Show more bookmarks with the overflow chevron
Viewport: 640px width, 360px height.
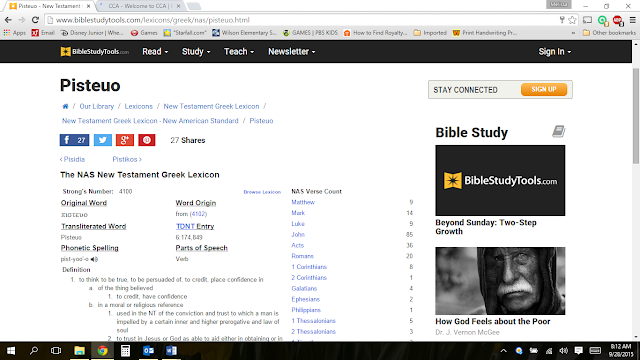pyautogui.click(x=573, y=33)
